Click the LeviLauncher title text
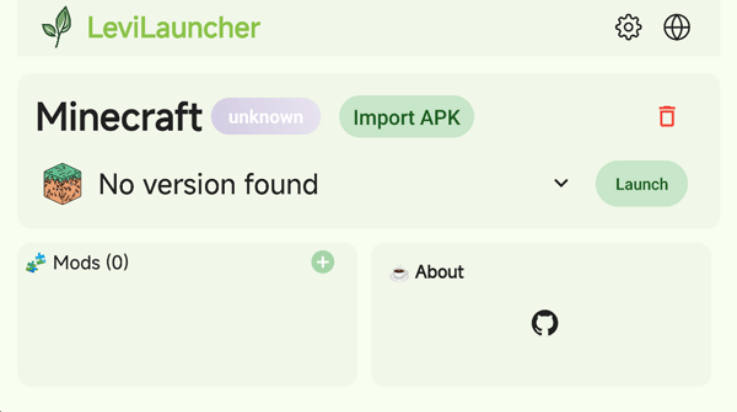737x412 pixels. coord(173,27)
